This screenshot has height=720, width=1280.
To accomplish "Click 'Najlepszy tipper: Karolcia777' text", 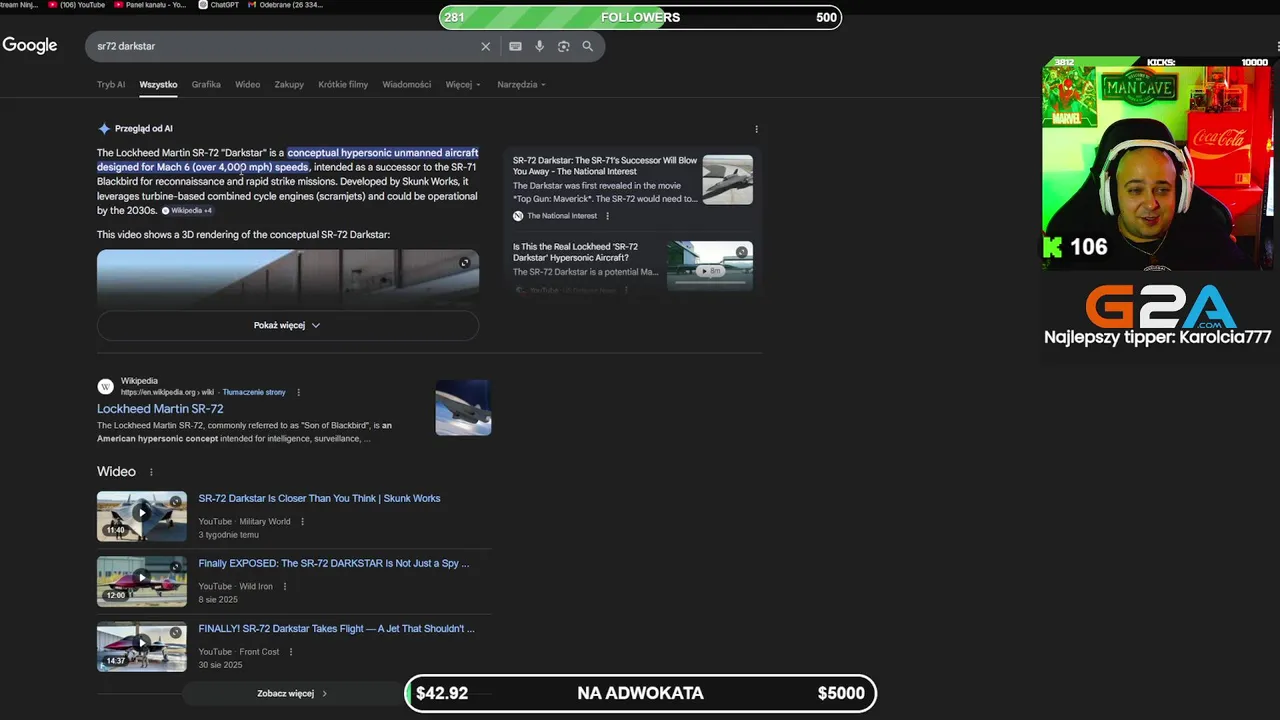I will pyautogui.click(x=1158, y=337).
